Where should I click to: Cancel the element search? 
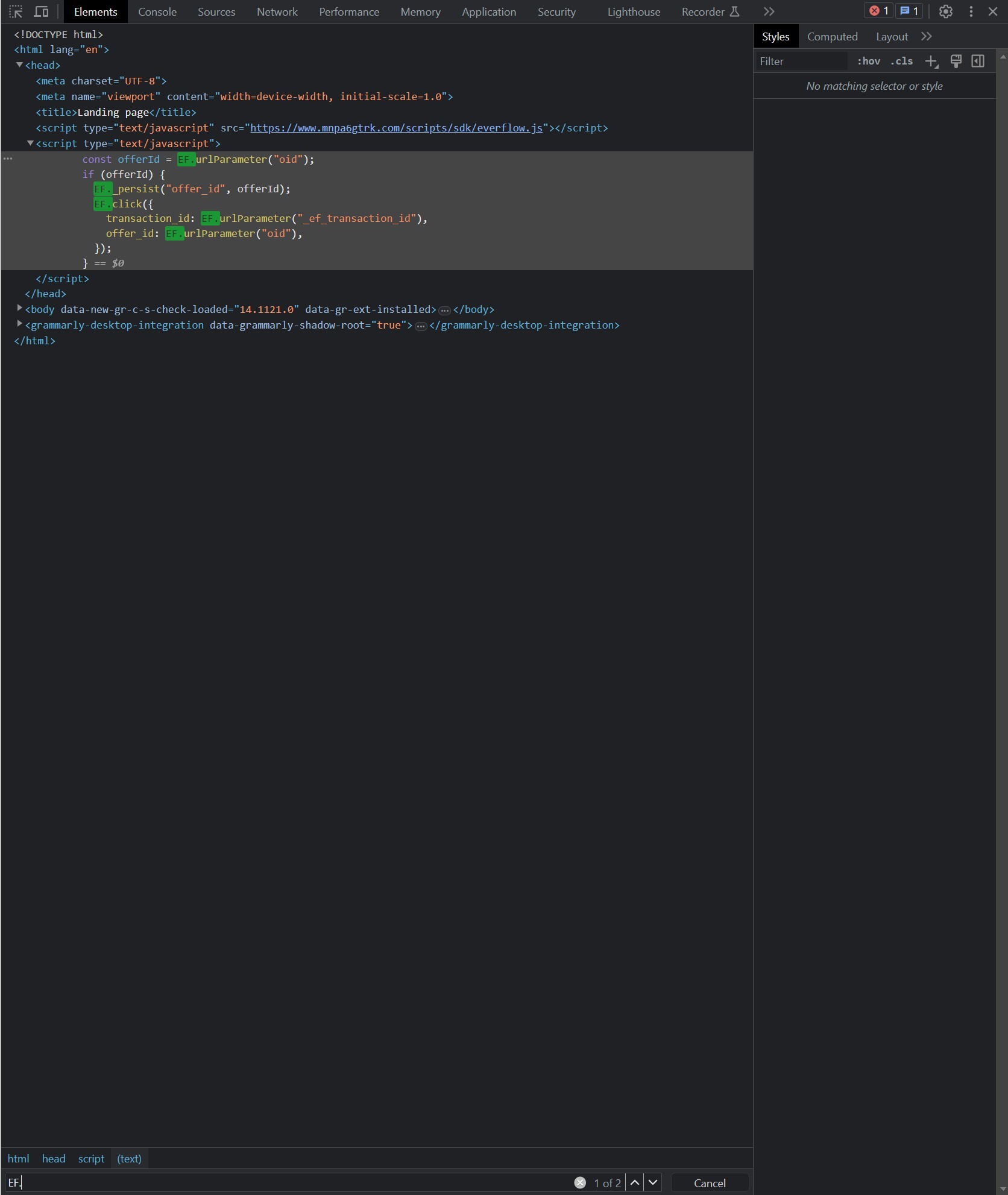tap(710, 1182)
